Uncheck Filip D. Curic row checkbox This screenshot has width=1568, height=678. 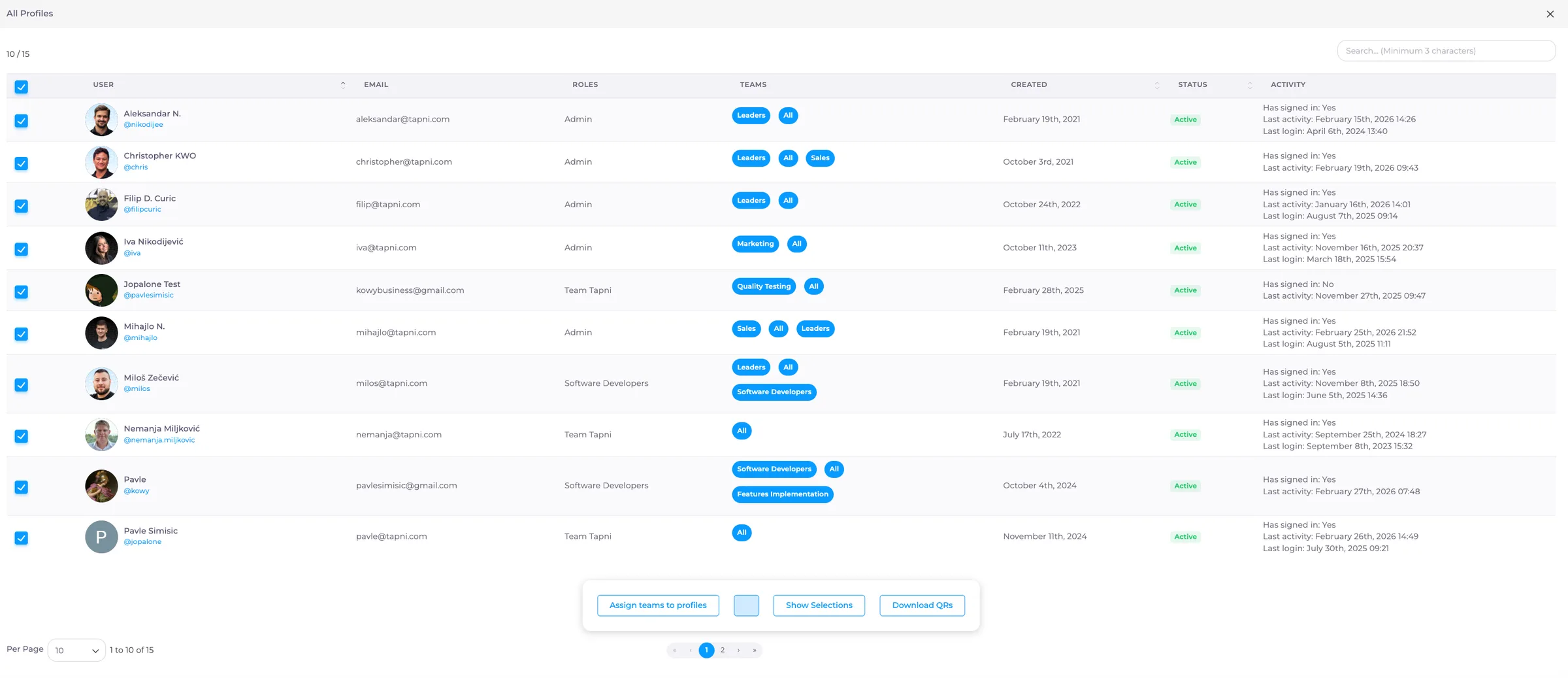pos(22,206)
